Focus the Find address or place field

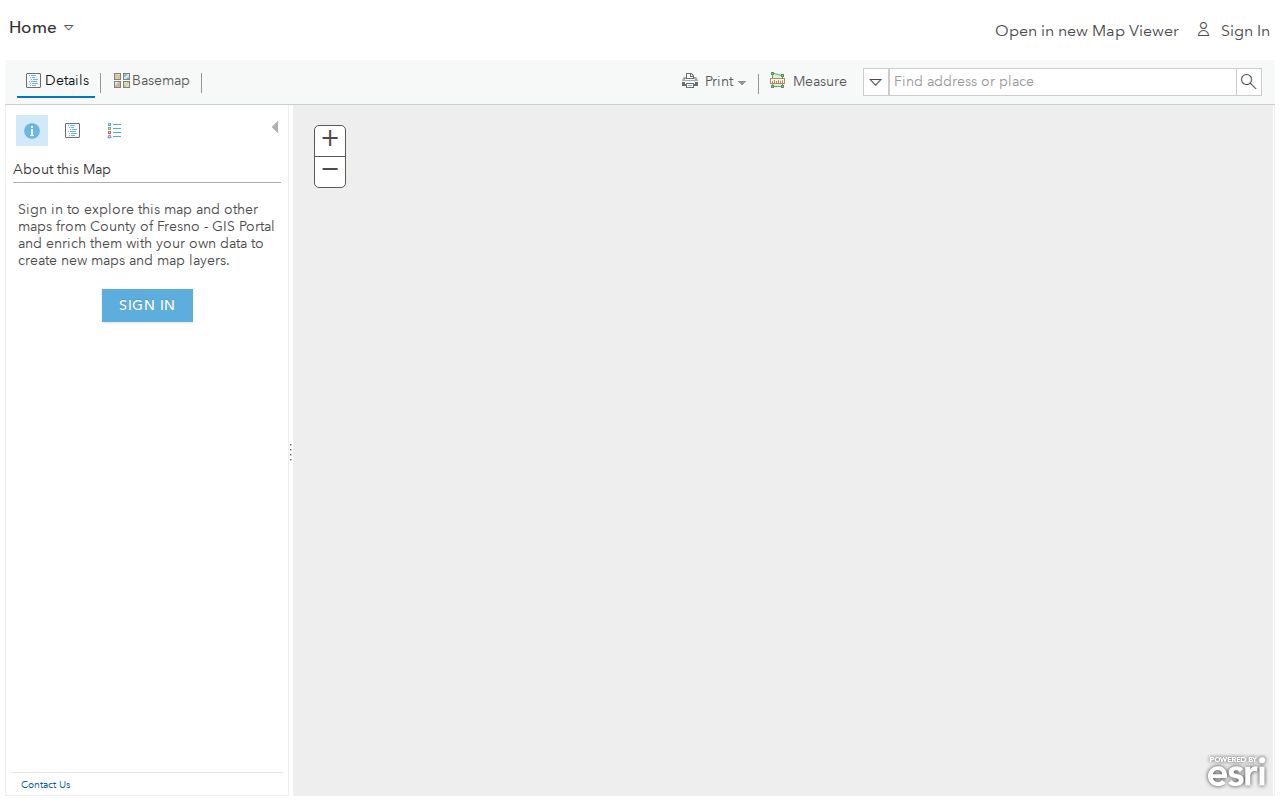pos(1062,82)
